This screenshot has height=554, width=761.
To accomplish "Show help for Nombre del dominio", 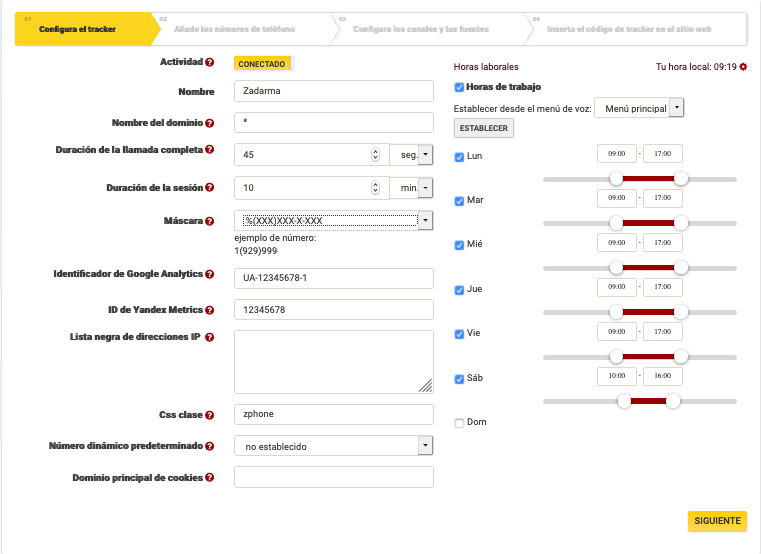I will 209,123.
